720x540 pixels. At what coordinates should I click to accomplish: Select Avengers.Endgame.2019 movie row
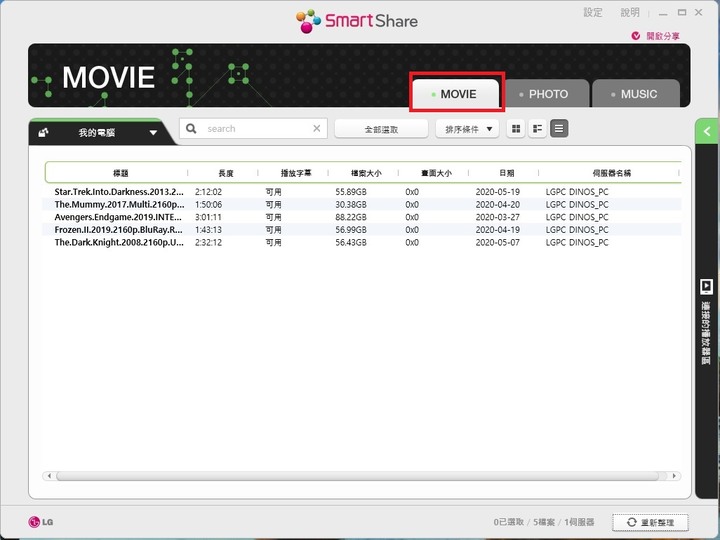[x=362, y=217]
